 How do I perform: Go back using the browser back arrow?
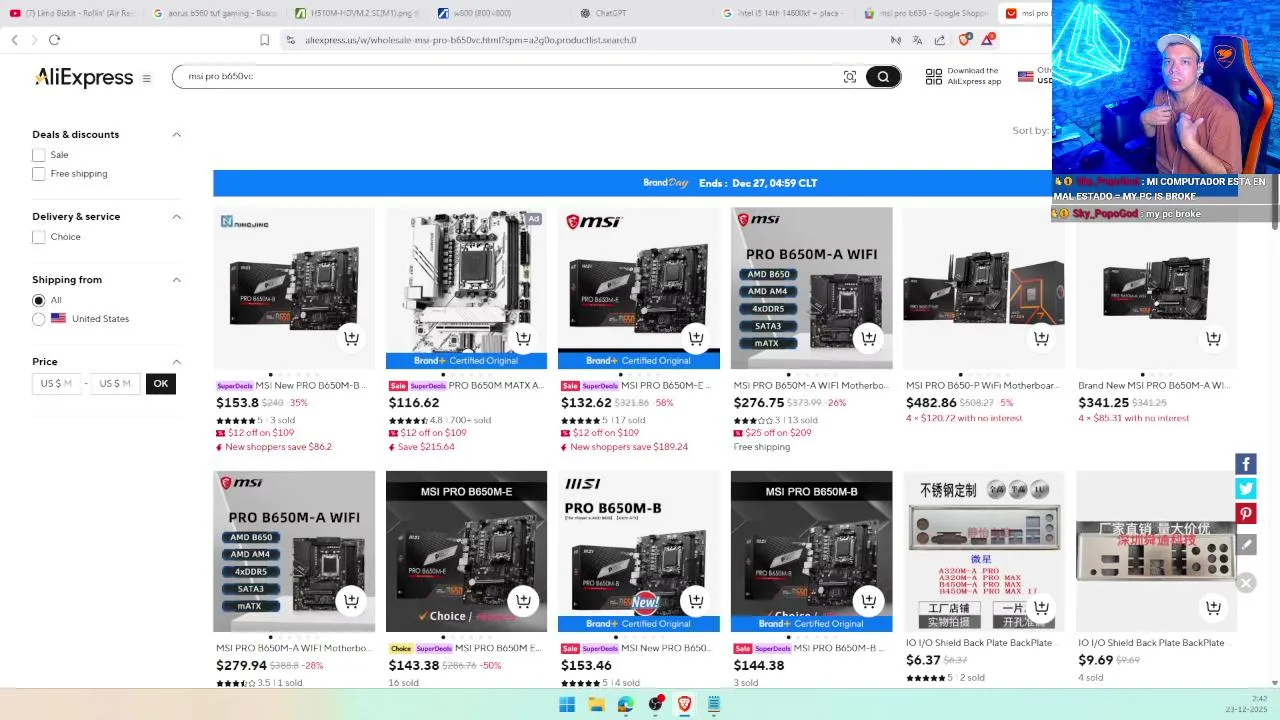point(14,40)
